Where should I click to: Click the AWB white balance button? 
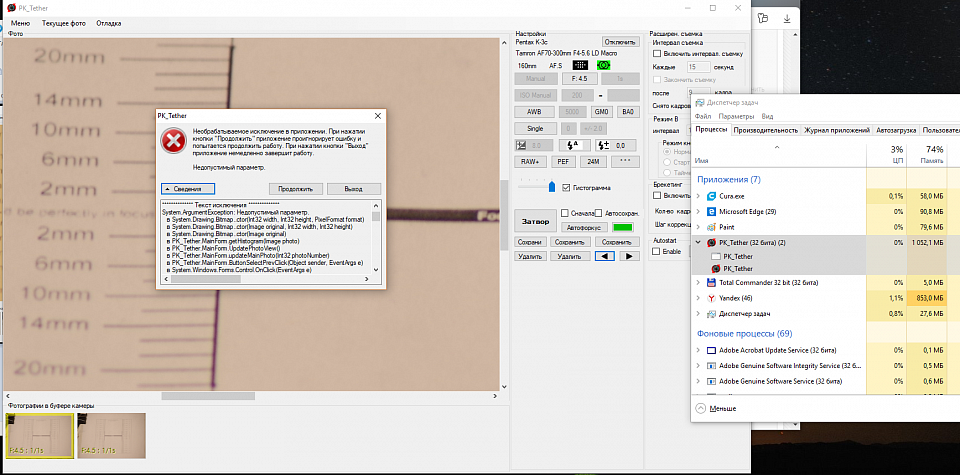click(x=535, y=112)
